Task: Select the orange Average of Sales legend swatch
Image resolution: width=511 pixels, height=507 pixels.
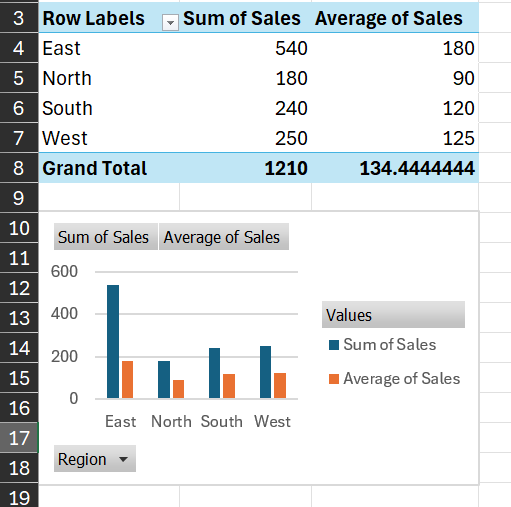Action: coord(334,379)
